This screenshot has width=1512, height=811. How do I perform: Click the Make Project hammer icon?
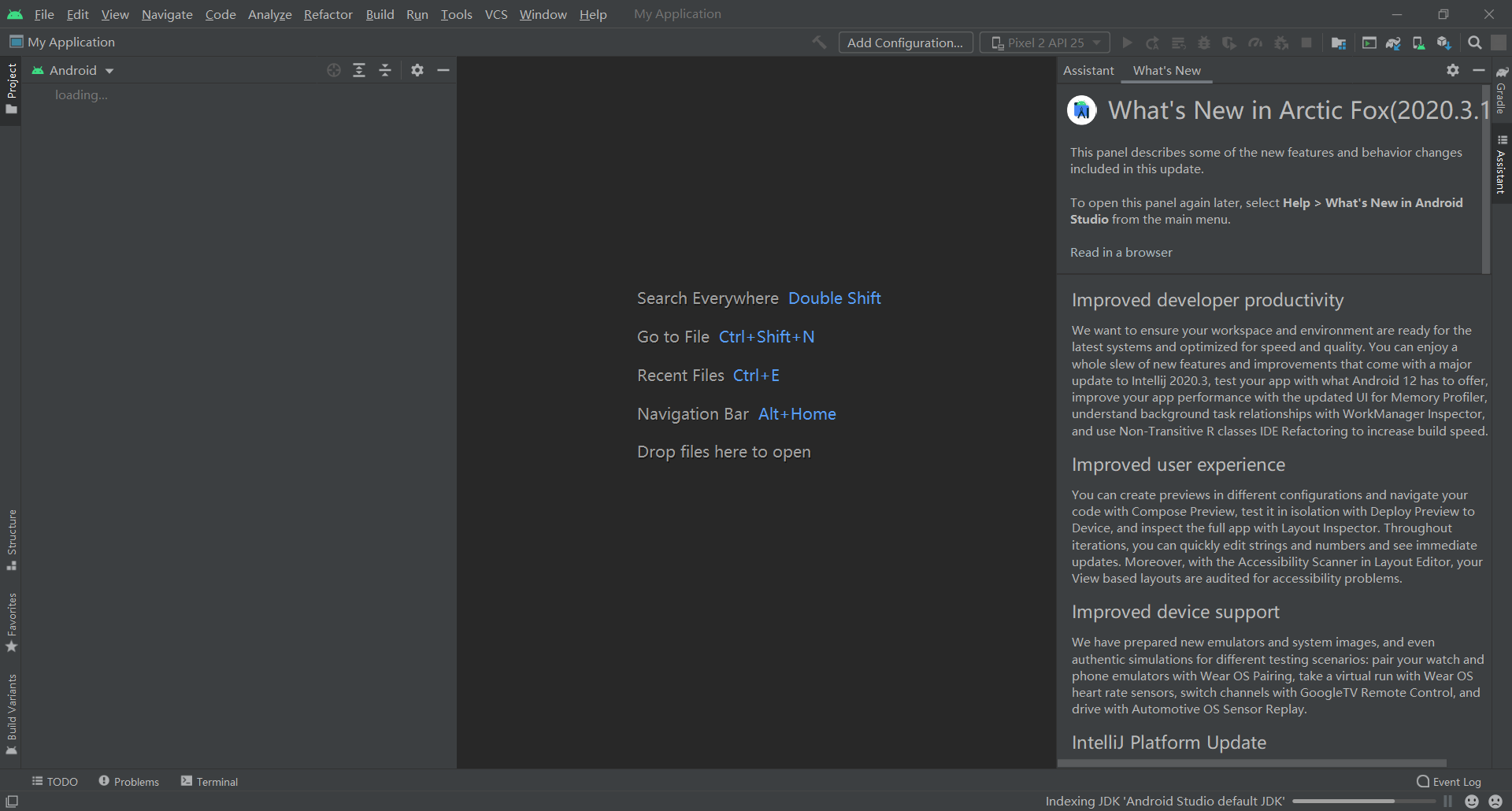(819, 43)
